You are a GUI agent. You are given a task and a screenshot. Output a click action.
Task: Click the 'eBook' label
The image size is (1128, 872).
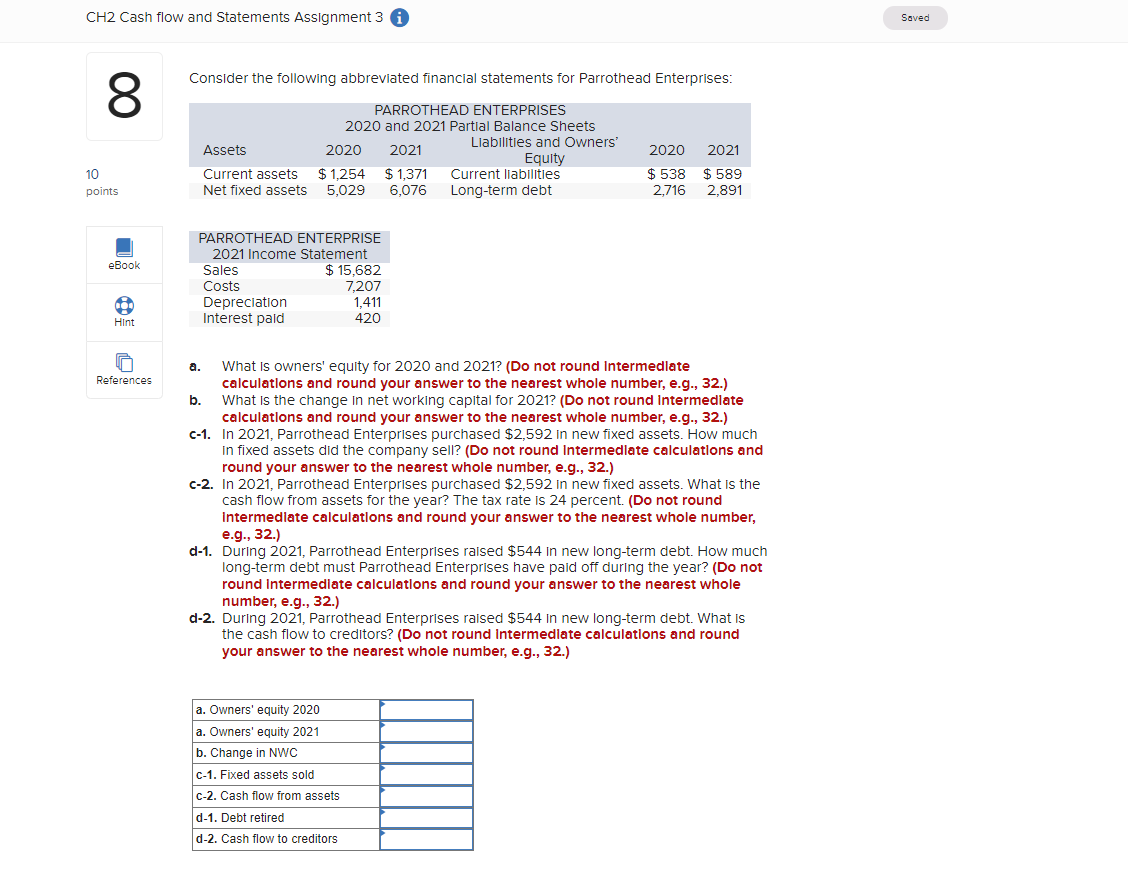click(x=124, y=265)
